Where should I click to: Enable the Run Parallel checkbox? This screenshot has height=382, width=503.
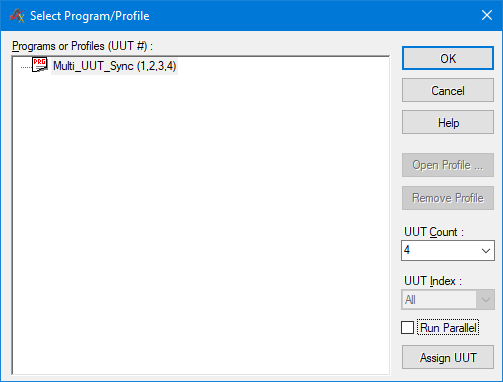[x=407, y=328]
